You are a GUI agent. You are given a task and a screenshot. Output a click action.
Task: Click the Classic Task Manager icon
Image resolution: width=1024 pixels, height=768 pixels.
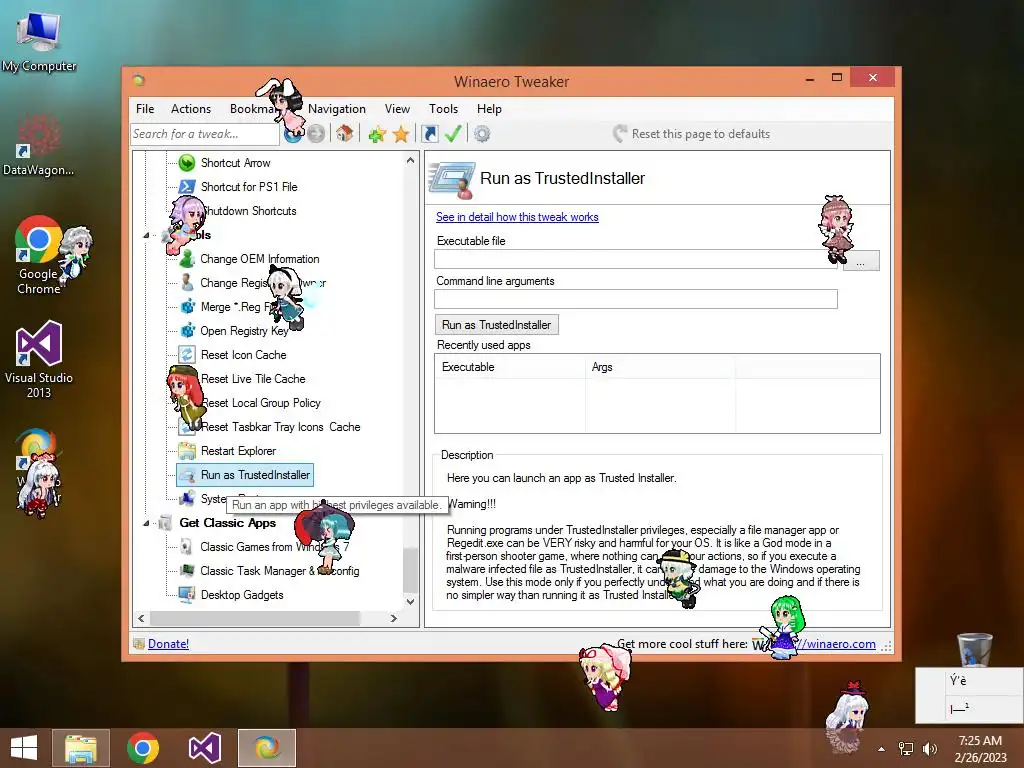coord(187,571)
